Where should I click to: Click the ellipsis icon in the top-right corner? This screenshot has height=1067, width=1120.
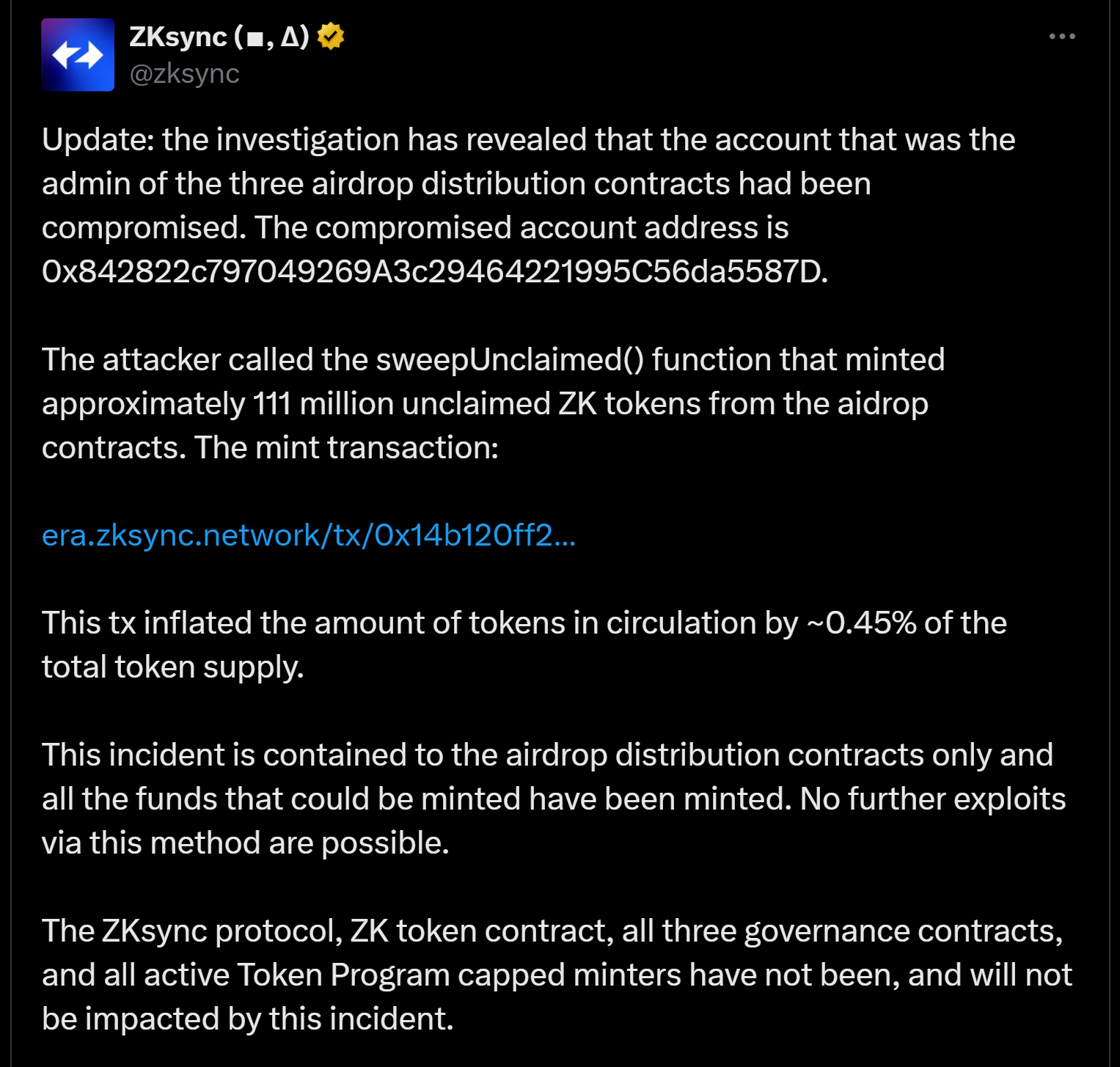click(x=1063, y=34)
